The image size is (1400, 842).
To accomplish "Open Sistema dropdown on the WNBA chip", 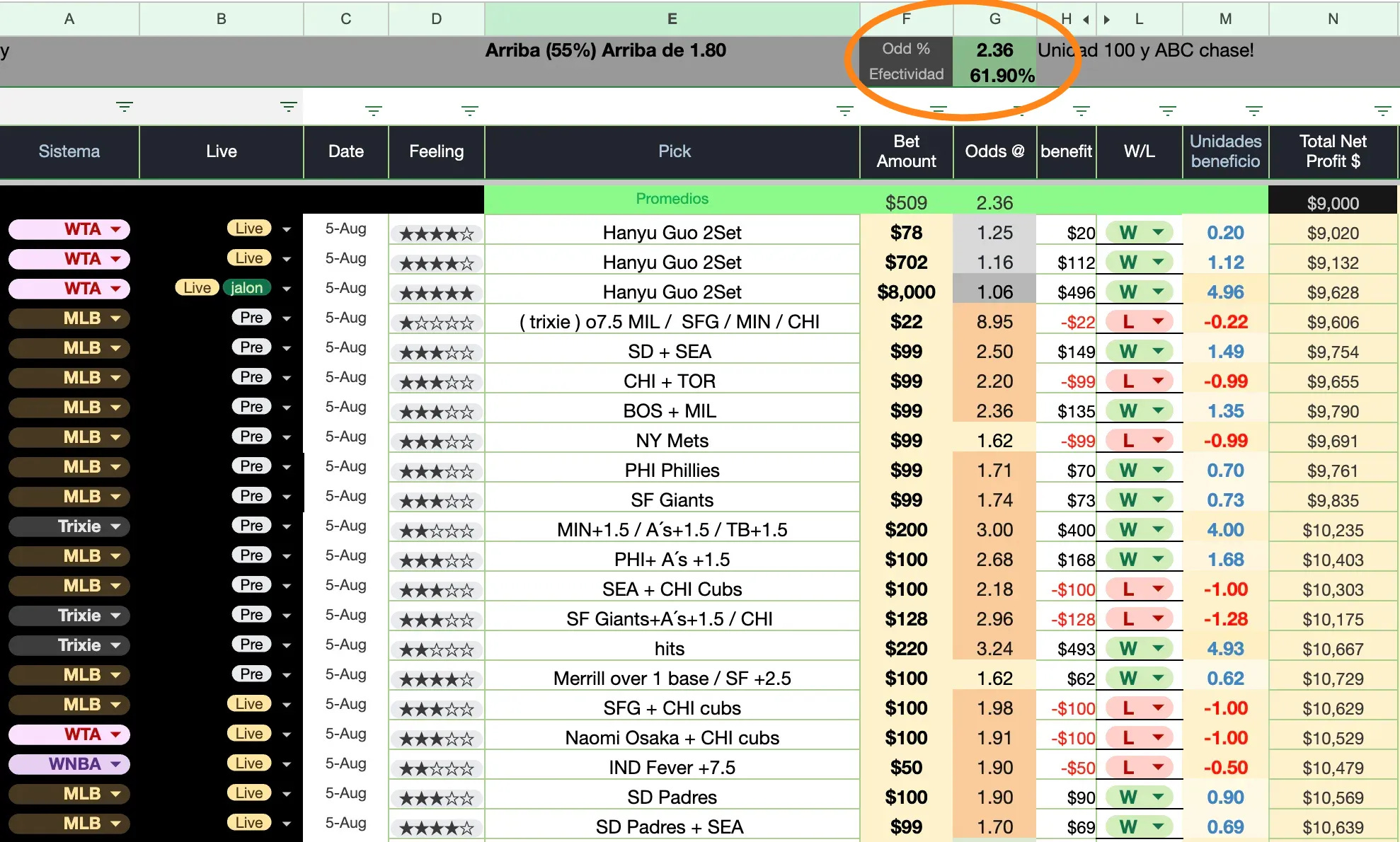I will [x=116, y=764].
